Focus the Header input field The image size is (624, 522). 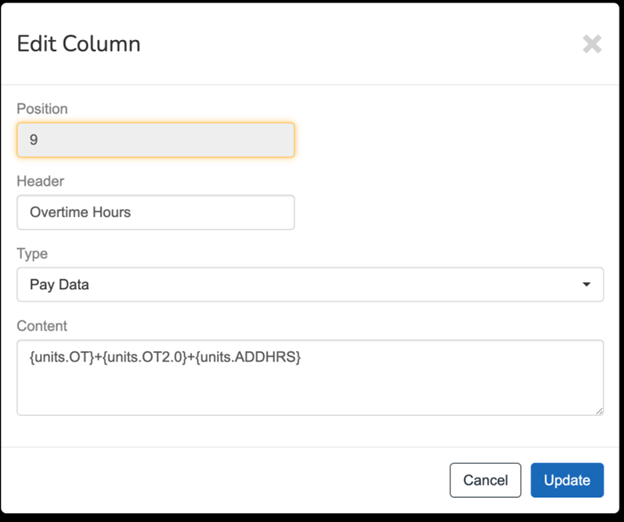coord(156,212)
